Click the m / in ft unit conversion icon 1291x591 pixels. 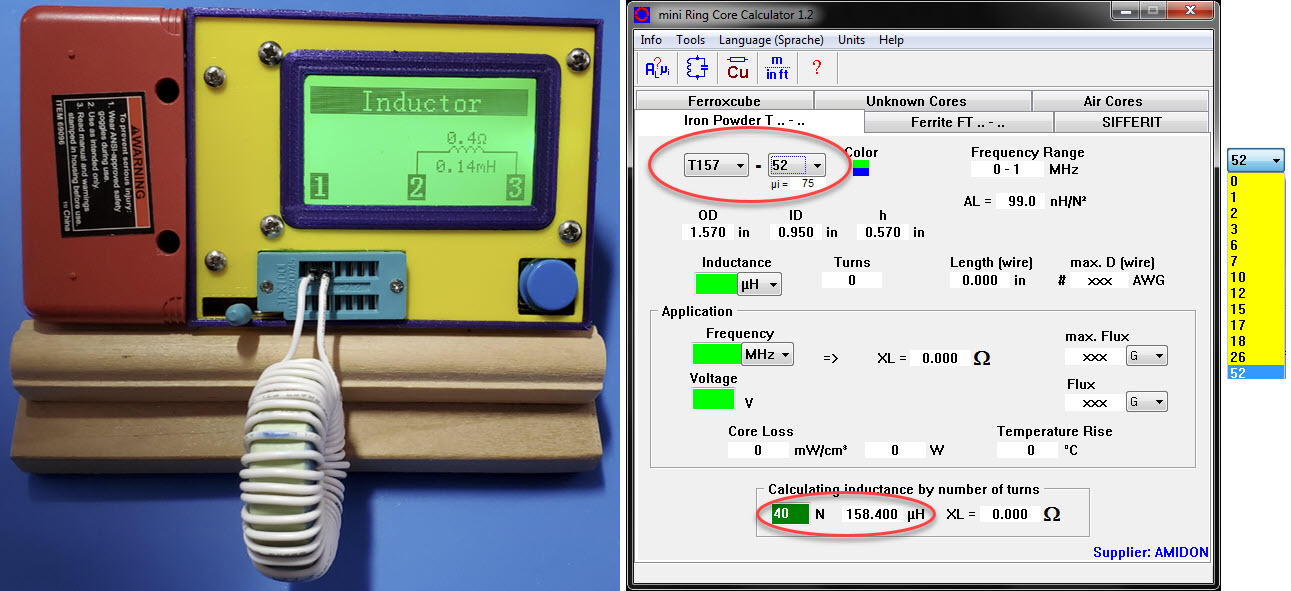point(777,68)
